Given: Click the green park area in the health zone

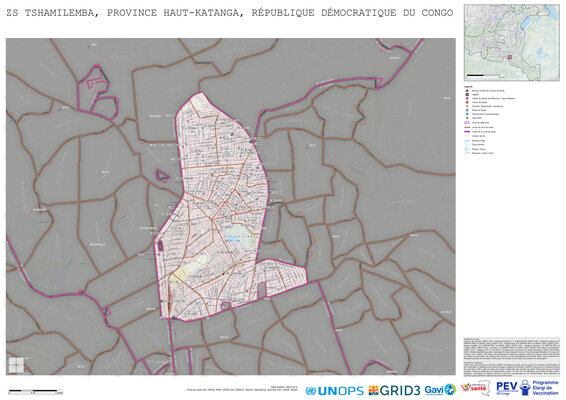Looking at the screenshot, I should point(241,236).
